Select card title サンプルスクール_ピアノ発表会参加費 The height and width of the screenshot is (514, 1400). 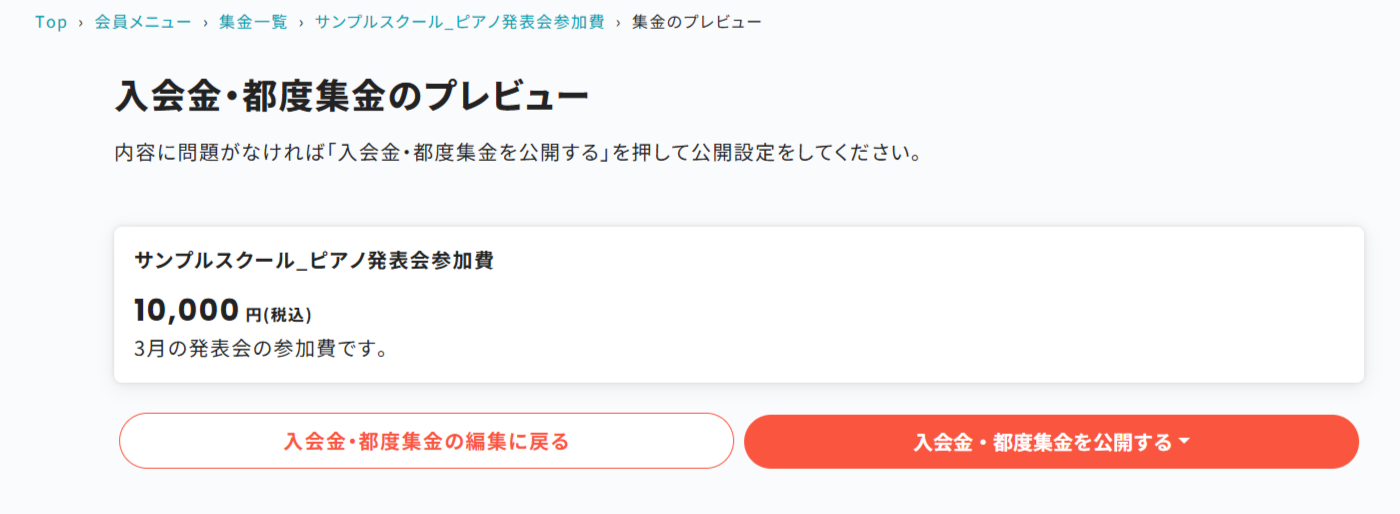point(313,261)
